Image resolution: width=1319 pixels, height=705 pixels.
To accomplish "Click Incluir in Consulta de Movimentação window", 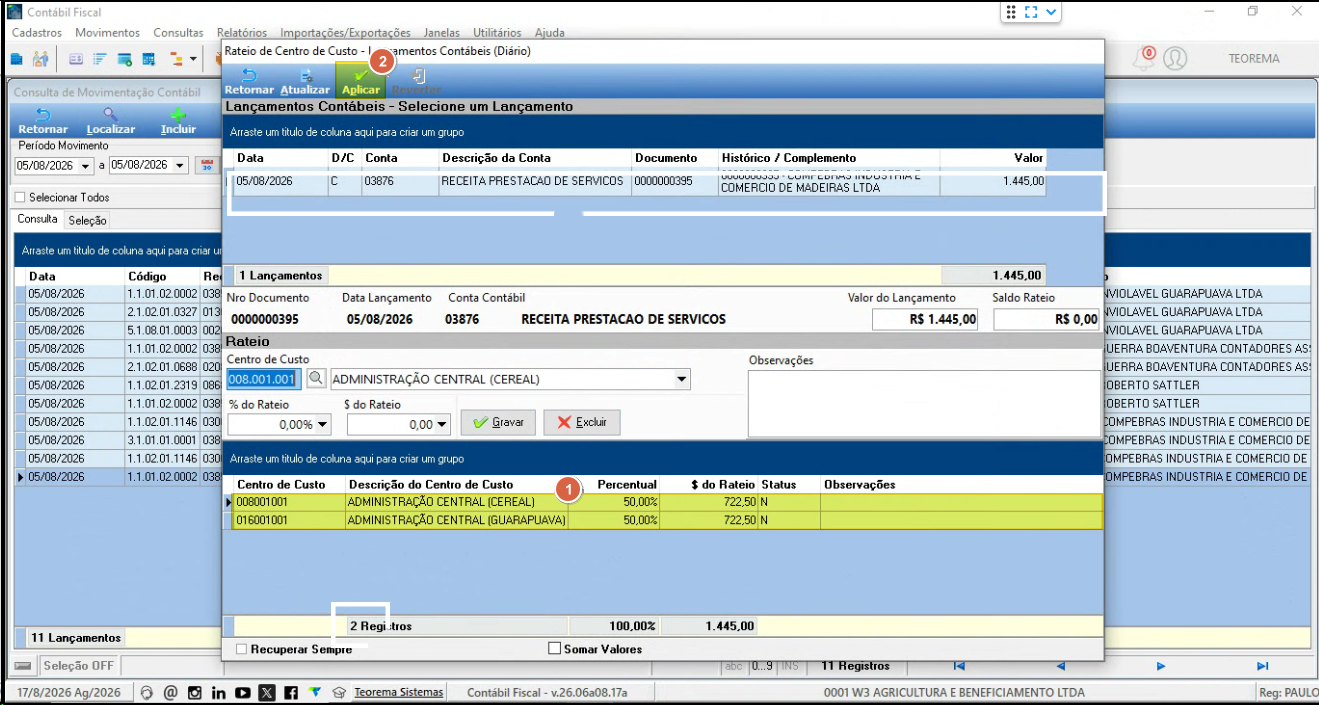I will coord(178,121).
